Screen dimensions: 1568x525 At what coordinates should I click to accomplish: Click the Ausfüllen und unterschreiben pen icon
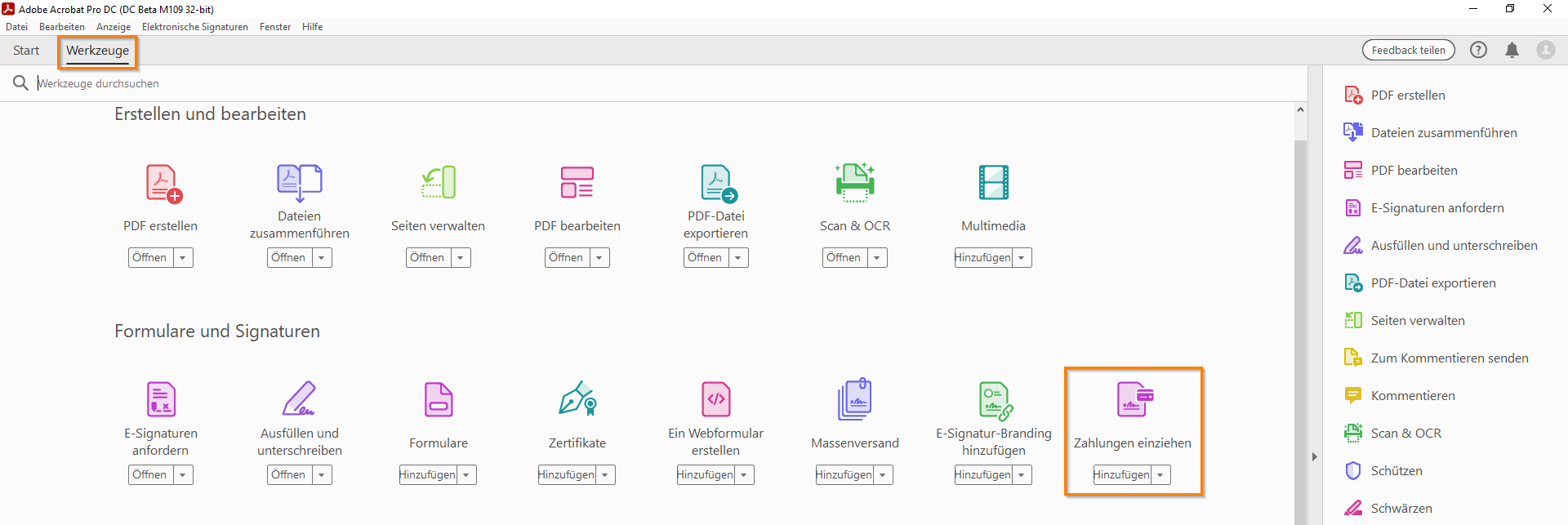click(x=299, y=398)
